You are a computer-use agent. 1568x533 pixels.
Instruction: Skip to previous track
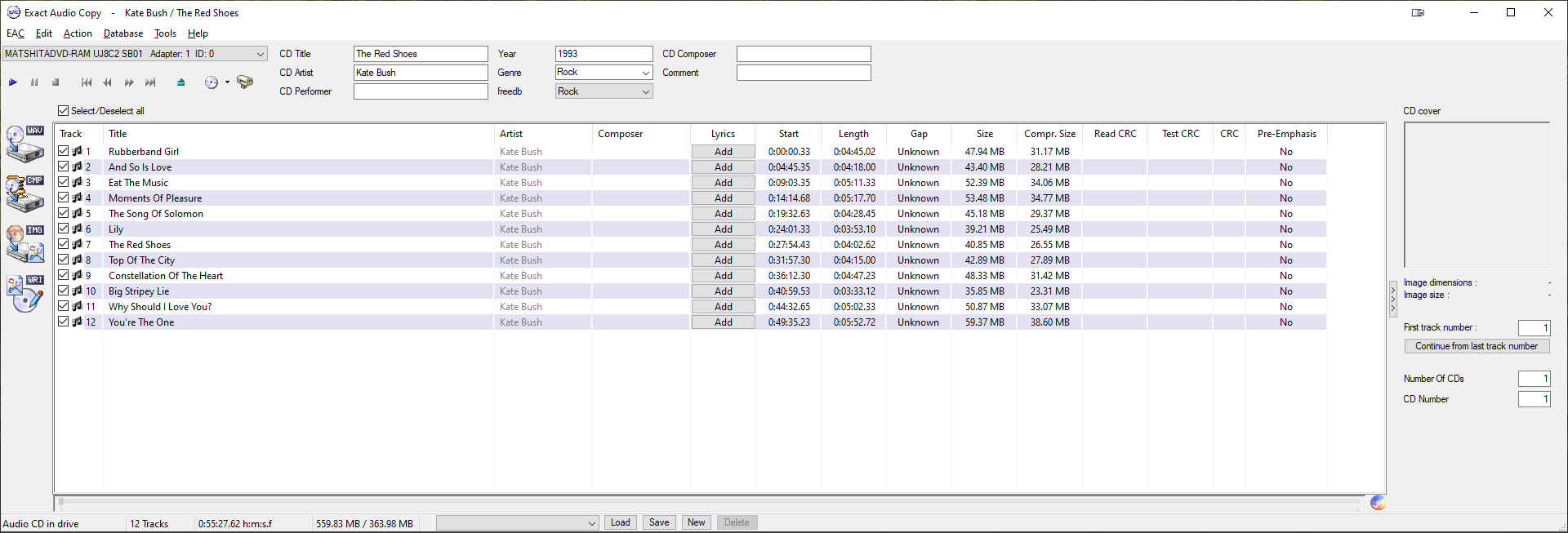tap(87, 82)
